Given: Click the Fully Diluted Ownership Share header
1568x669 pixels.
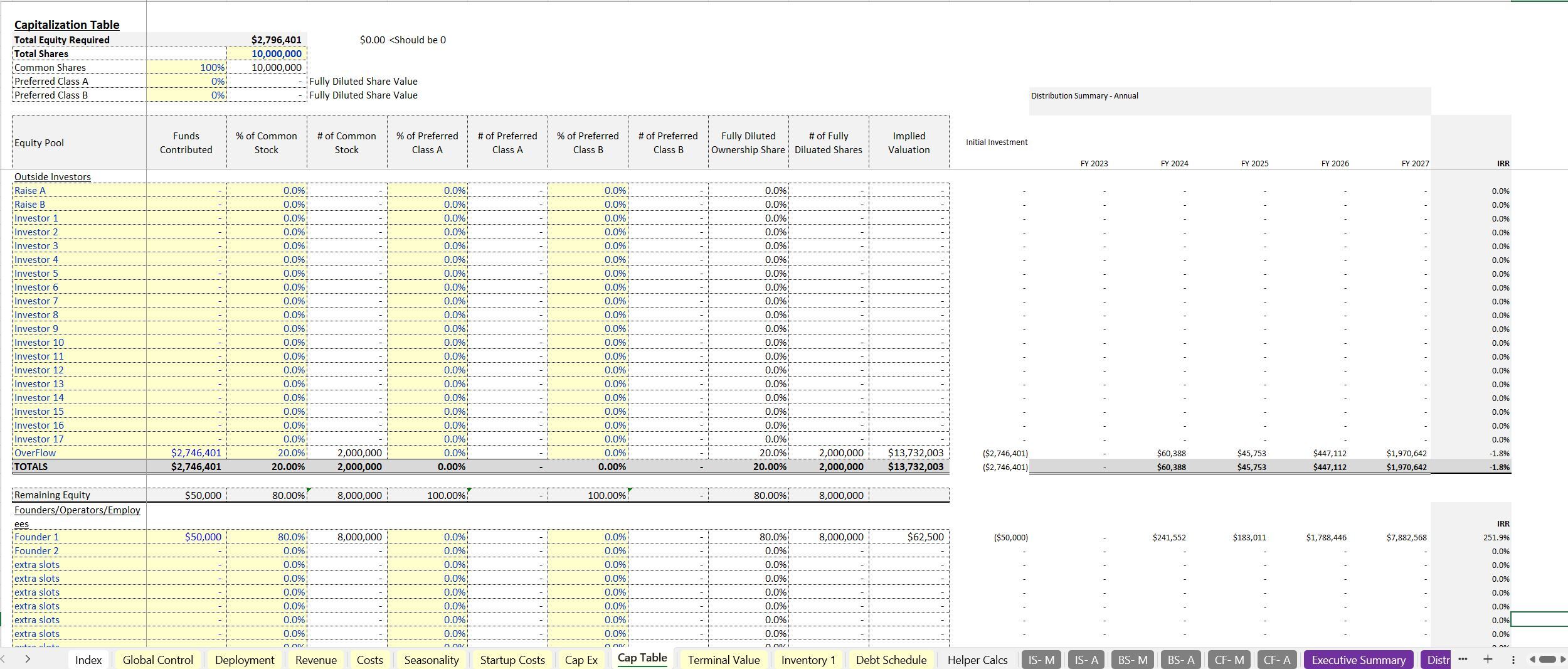Looking at the screenshot, I should [x=749, y=142].
